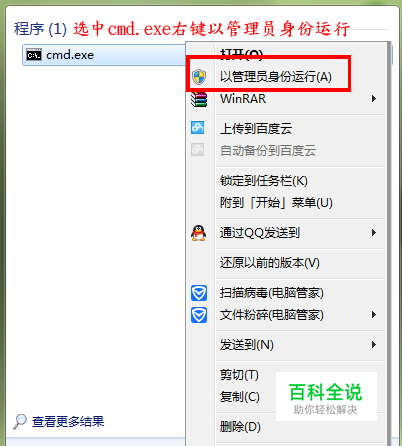Image resolution: width=402 pixels, height=446 pixels.
Task: Click the Baidu cloud upload icon
Action: click(198, 128)
